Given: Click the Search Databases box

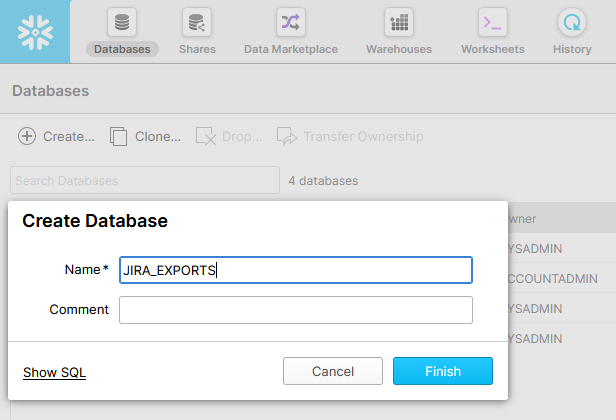Looking at the screenshot, I should click(145, 180).
